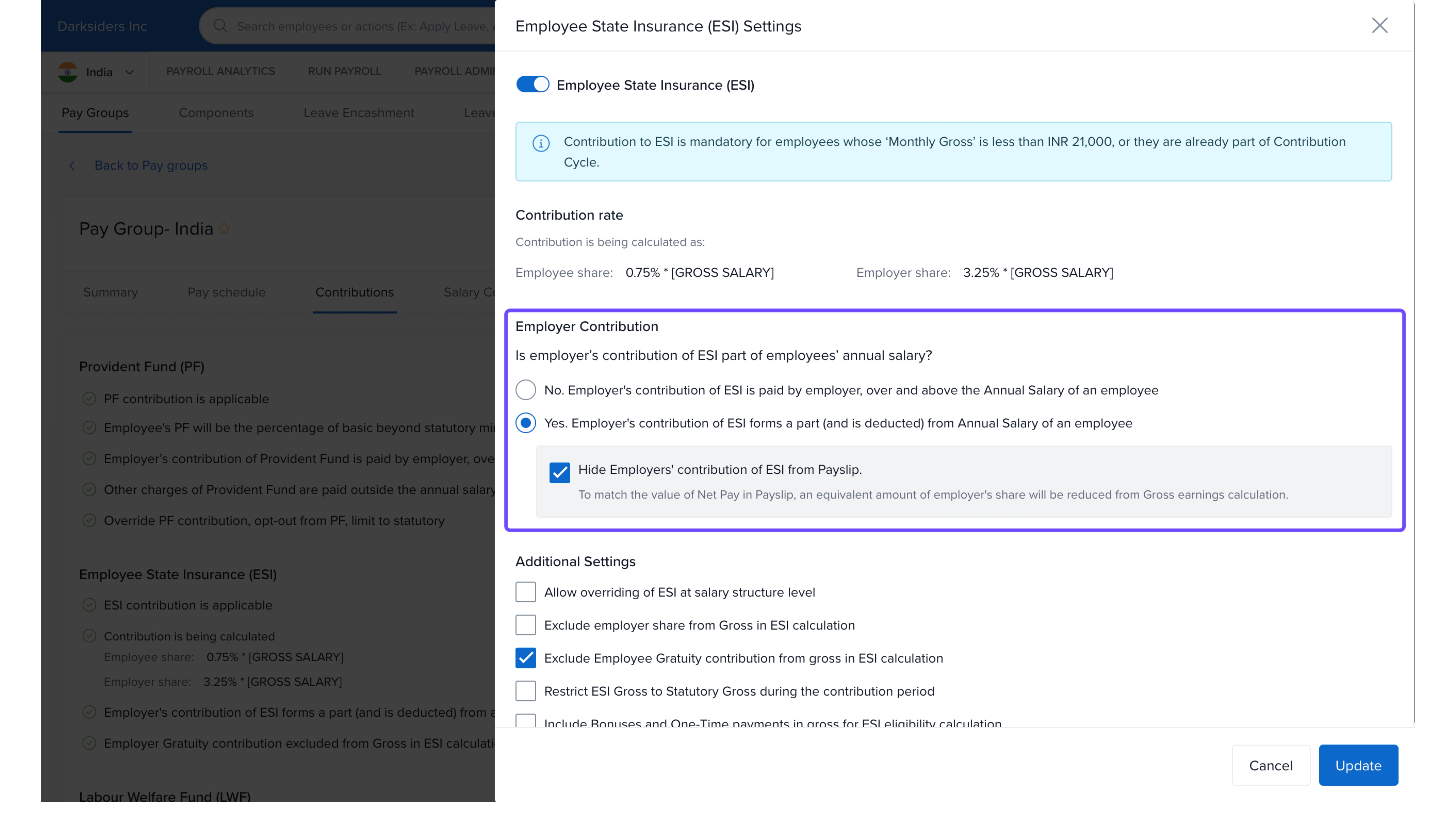Check Exclude employer share from Gross option
Screen dimensions: 1456x819
pos(526,625)
